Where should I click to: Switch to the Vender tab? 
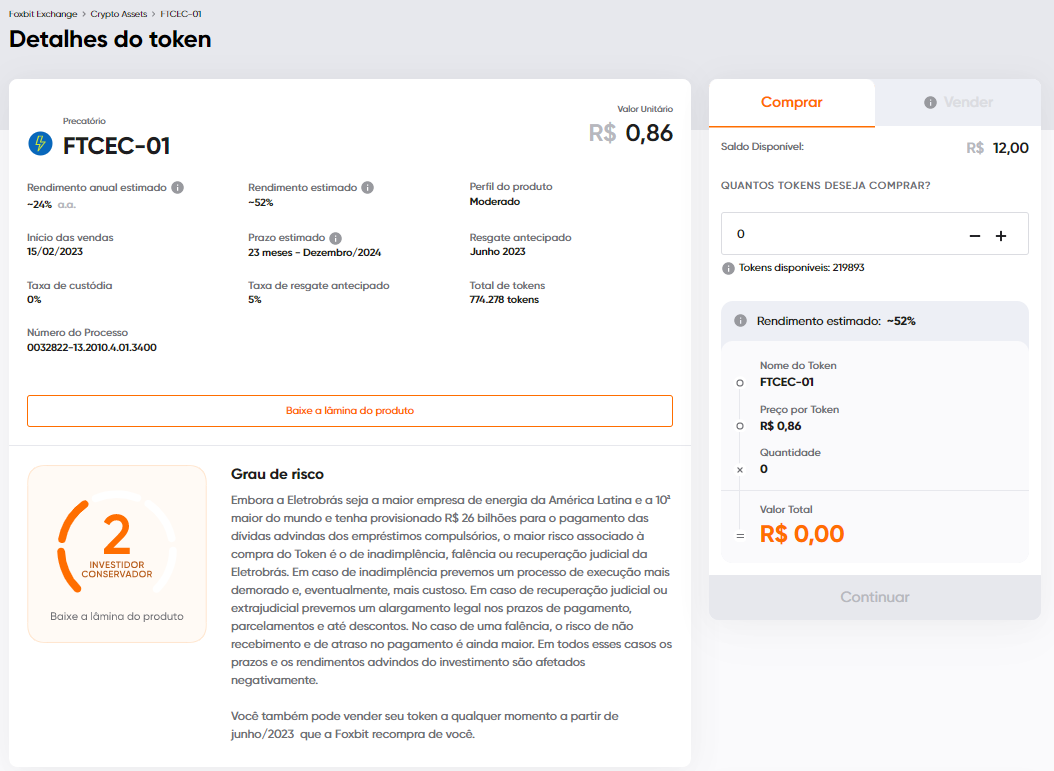(x=959, y=103)
